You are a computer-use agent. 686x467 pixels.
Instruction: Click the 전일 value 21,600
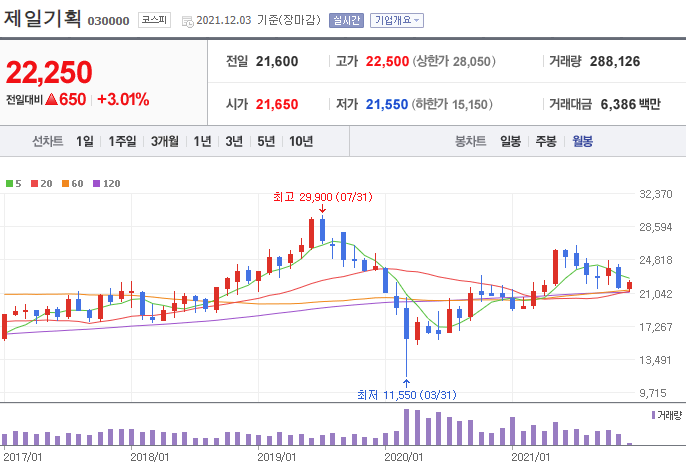click(277, 61)
